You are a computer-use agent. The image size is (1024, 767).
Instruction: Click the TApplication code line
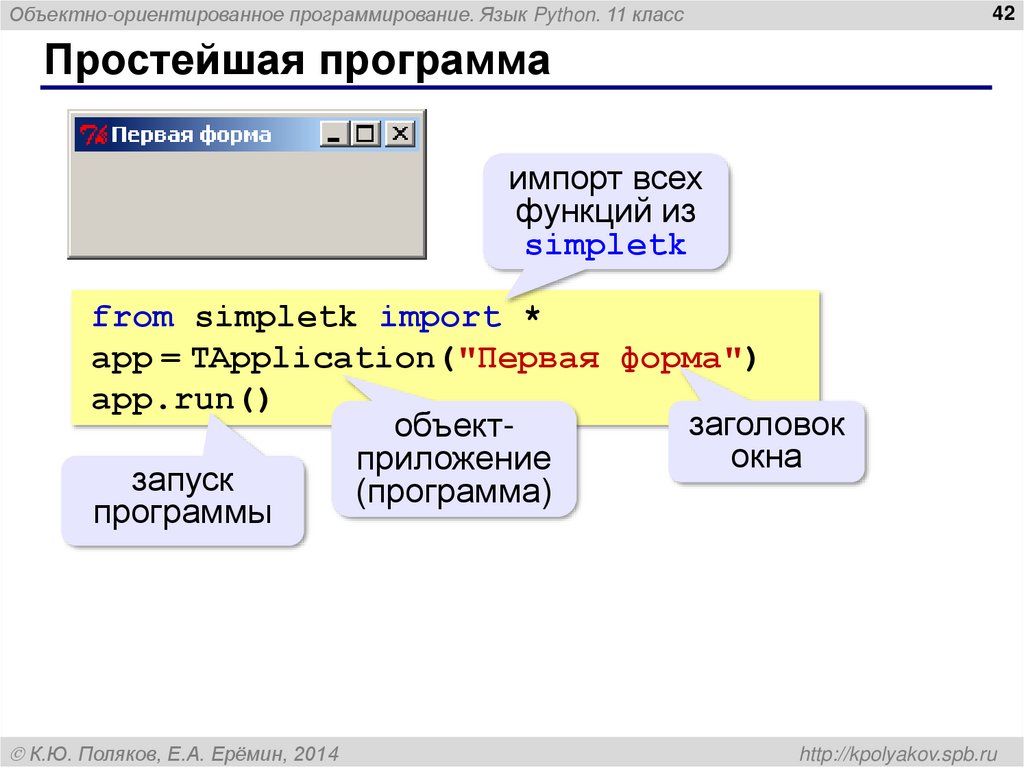click(424, 359)
